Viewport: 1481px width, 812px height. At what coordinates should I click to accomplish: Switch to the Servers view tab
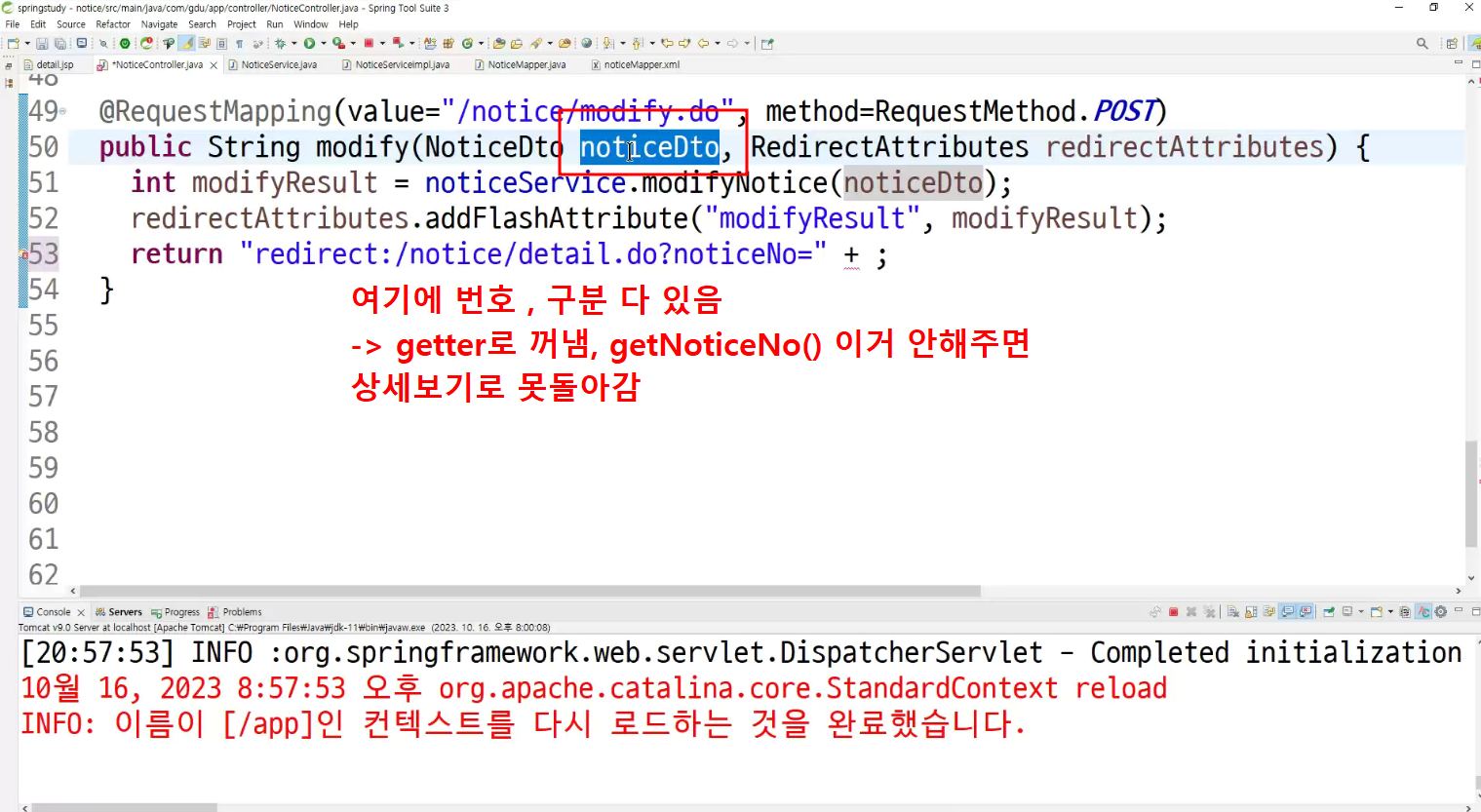[118, 612]
